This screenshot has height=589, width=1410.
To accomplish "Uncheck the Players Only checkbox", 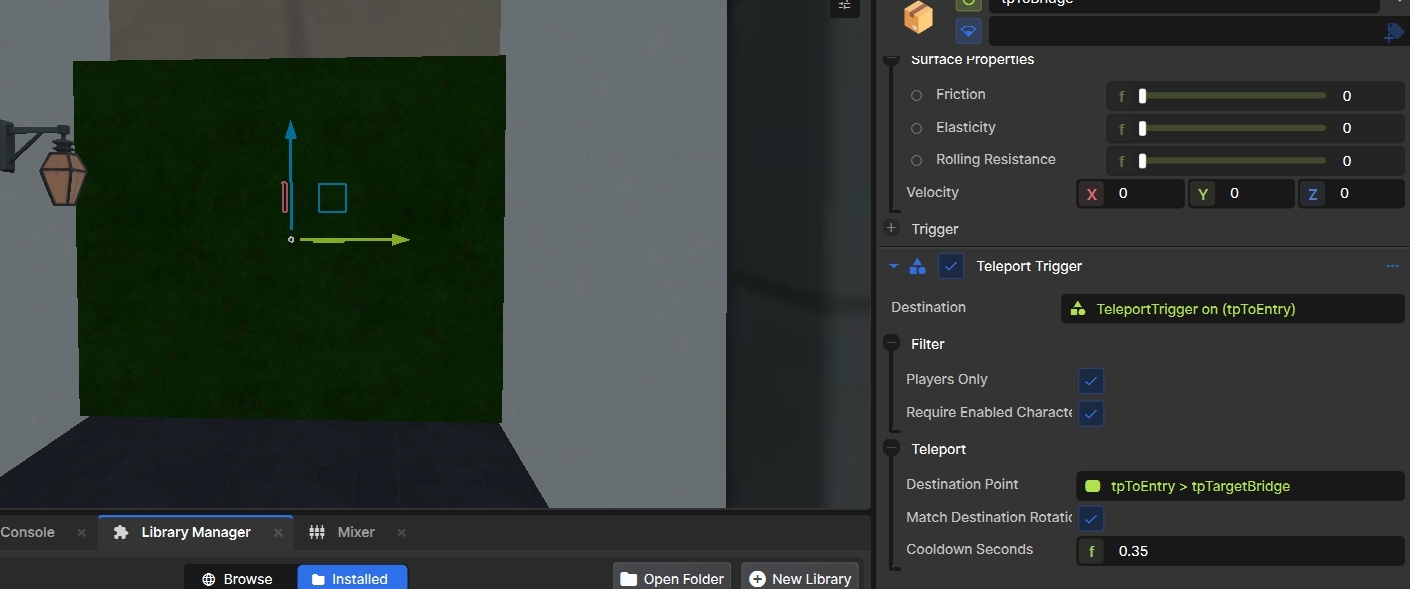I will point(1091,381).
